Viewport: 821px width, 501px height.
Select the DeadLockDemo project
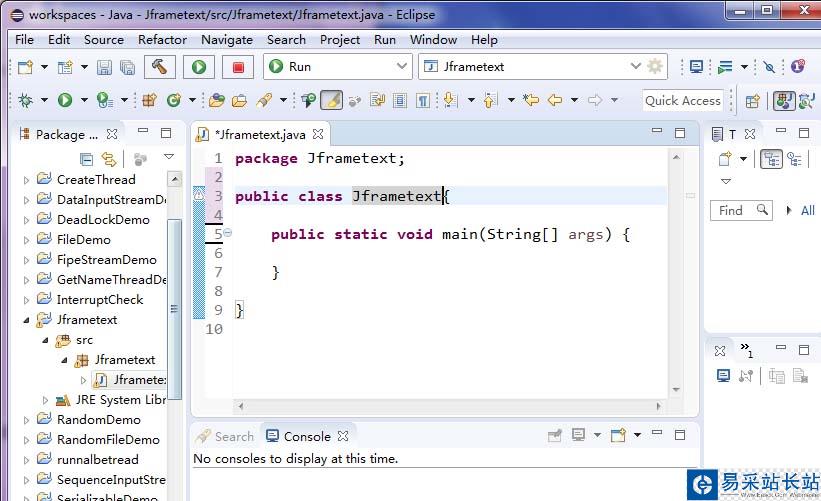[x=103, y=220]
